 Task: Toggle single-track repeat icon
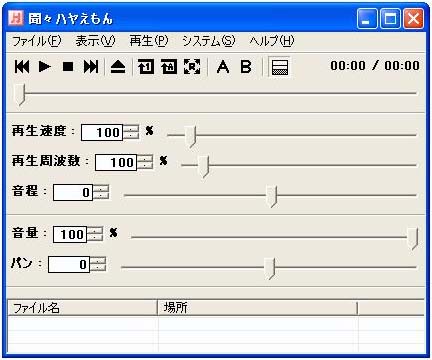146,67
